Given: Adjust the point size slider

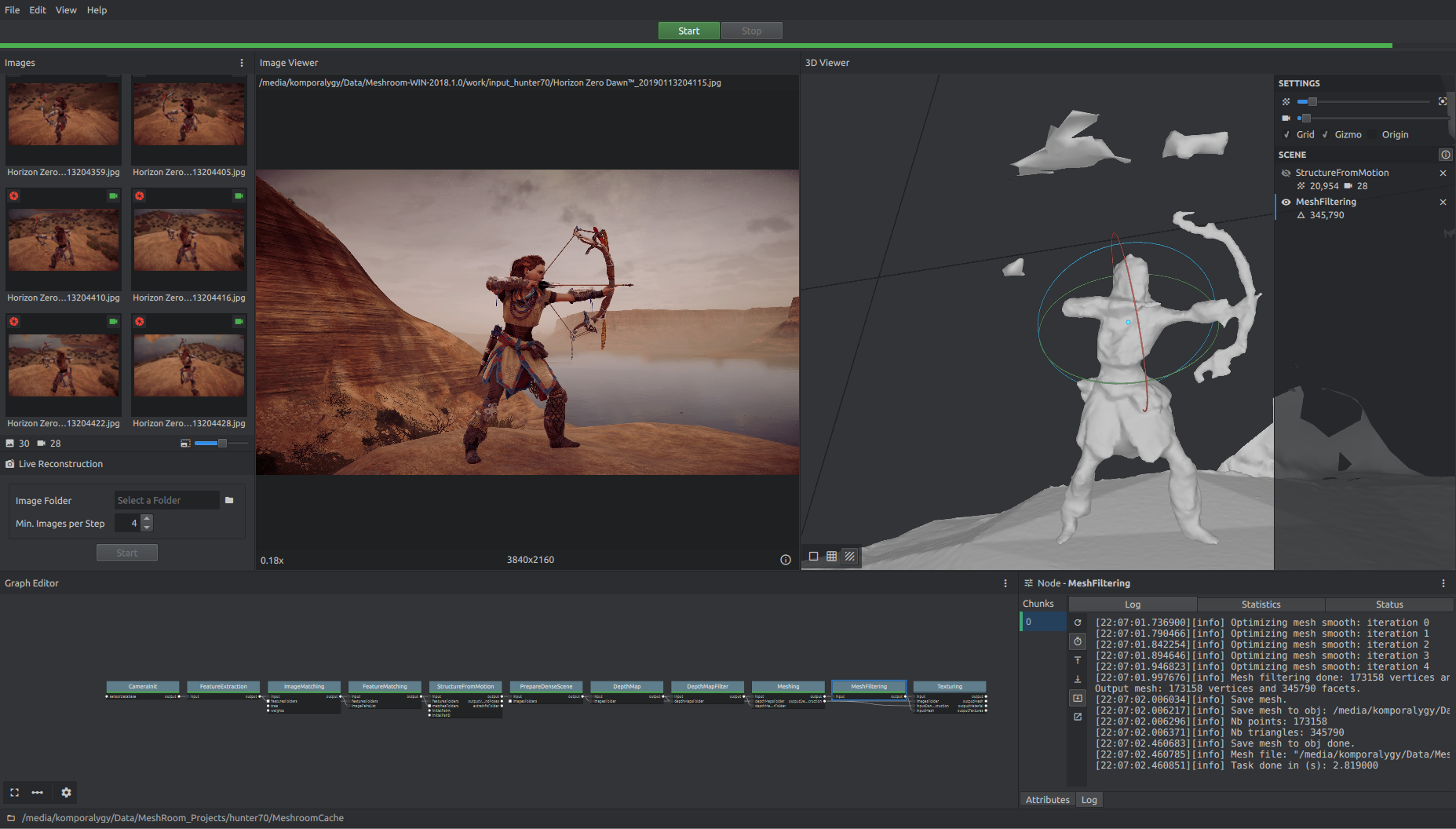Looking at the screenshot, I should (1364, 102).
